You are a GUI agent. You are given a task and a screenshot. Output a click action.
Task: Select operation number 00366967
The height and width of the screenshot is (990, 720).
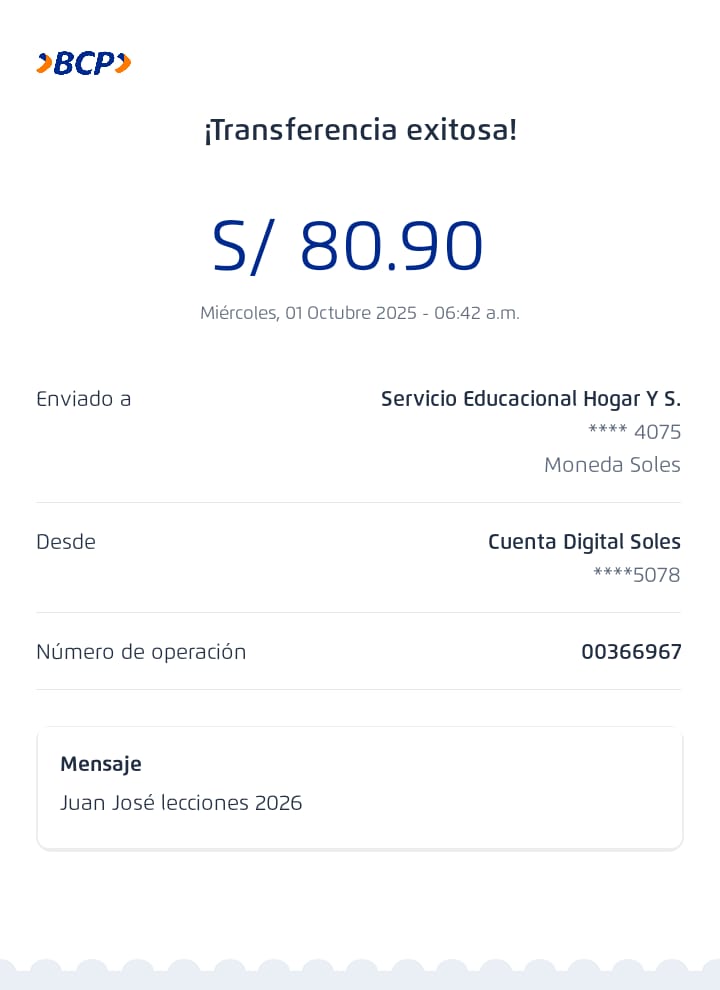[631, 652]
